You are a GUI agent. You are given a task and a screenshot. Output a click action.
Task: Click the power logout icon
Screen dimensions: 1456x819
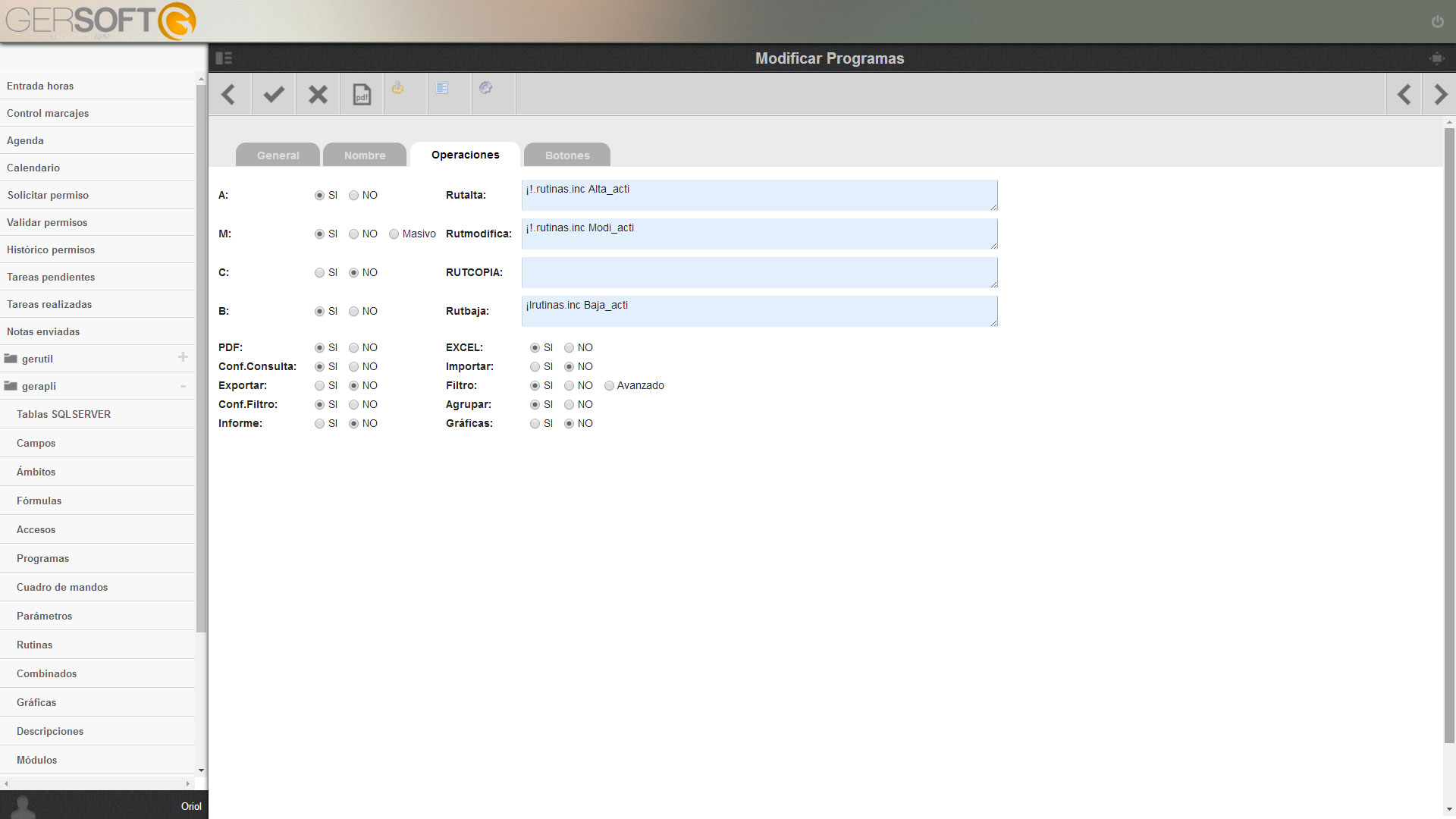point(1437,22)
